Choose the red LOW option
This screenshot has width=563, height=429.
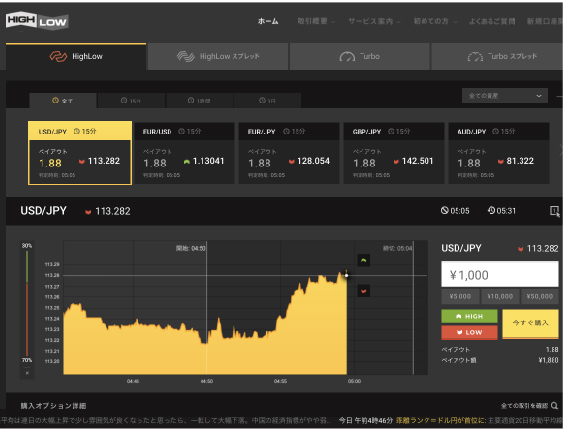[x=469, y=332]
